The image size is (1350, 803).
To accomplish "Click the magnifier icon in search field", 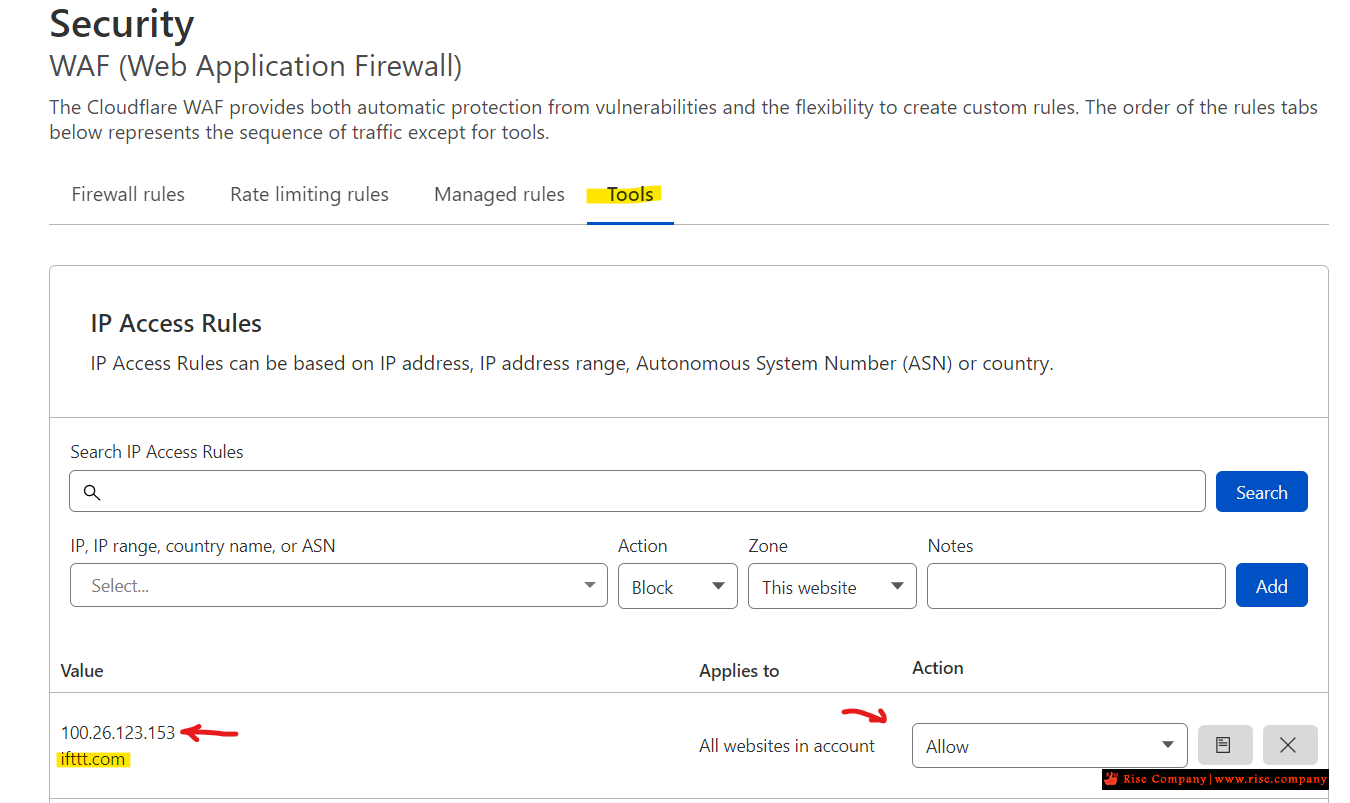I will 92,492.
